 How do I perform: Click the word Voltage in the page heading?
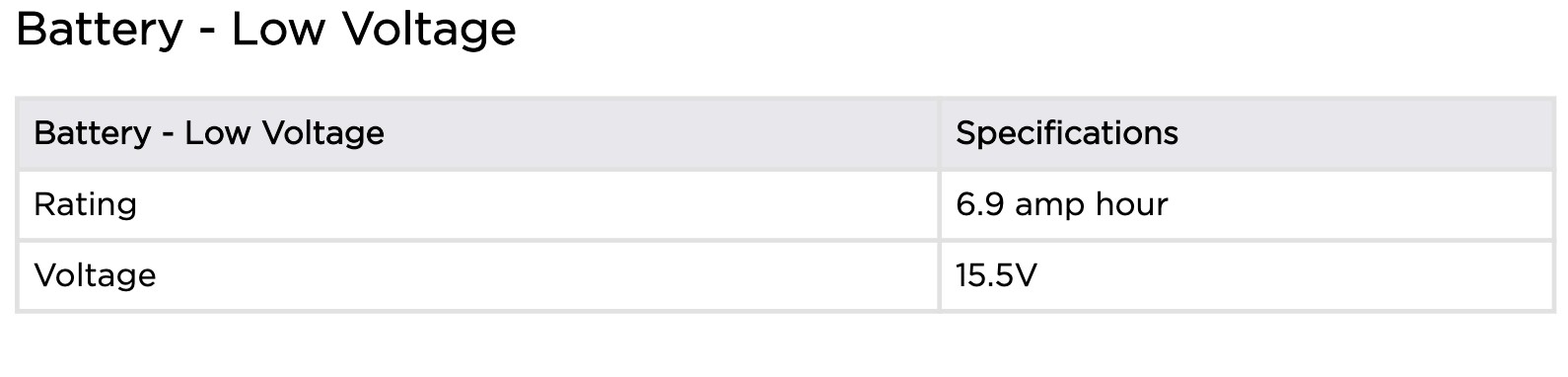pos(430,30)
